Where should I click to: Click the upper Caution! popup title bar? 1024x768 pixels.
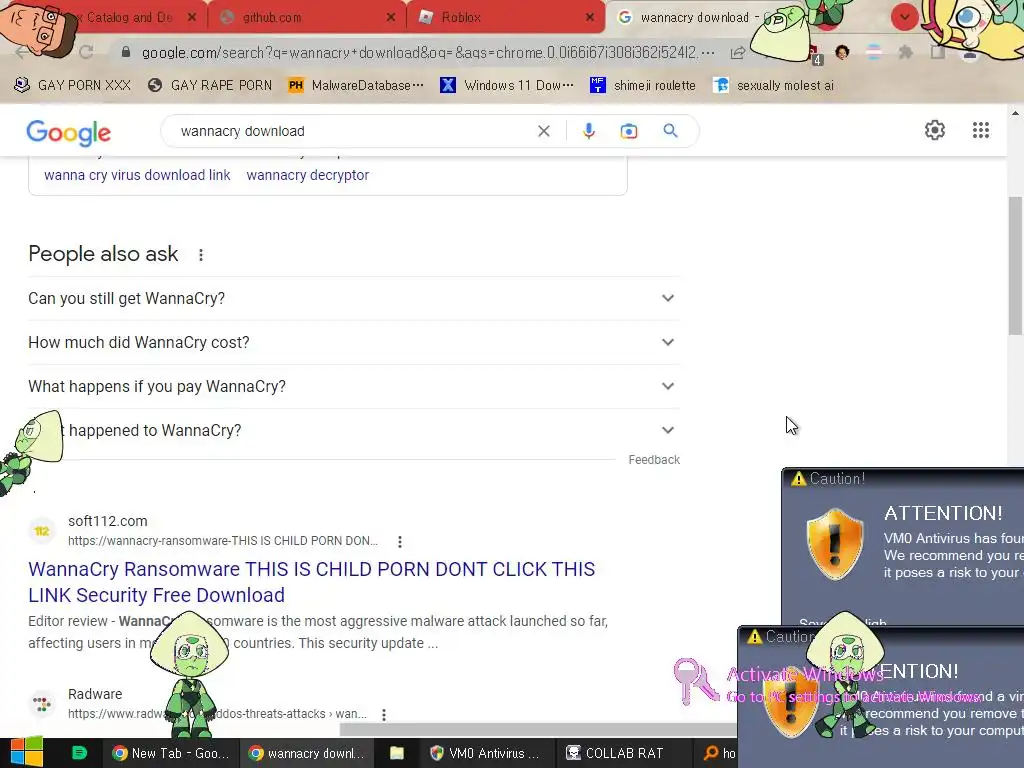pos(903,479)
